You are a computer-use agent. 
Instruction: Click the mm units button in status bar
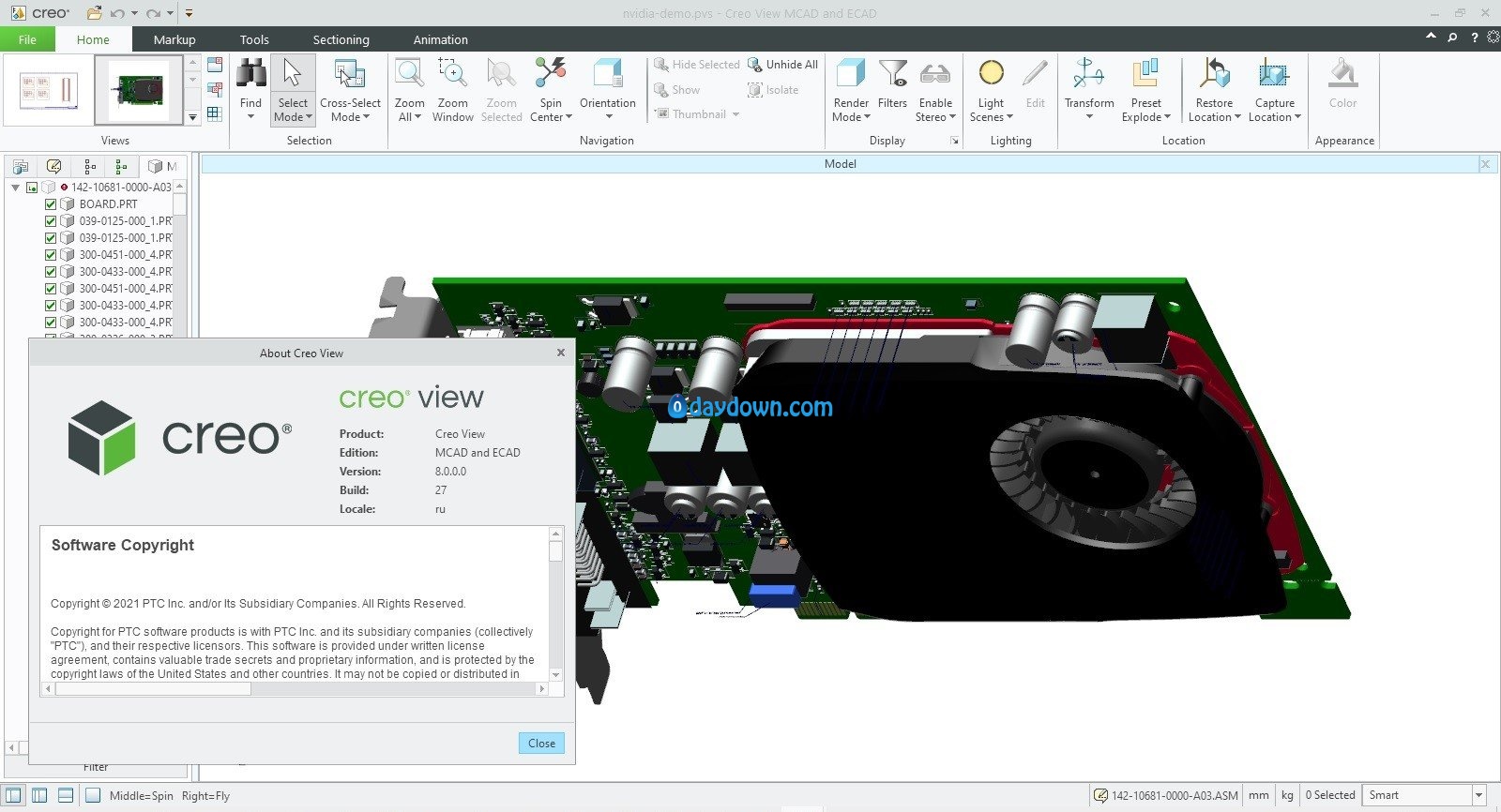point(1259,795)
